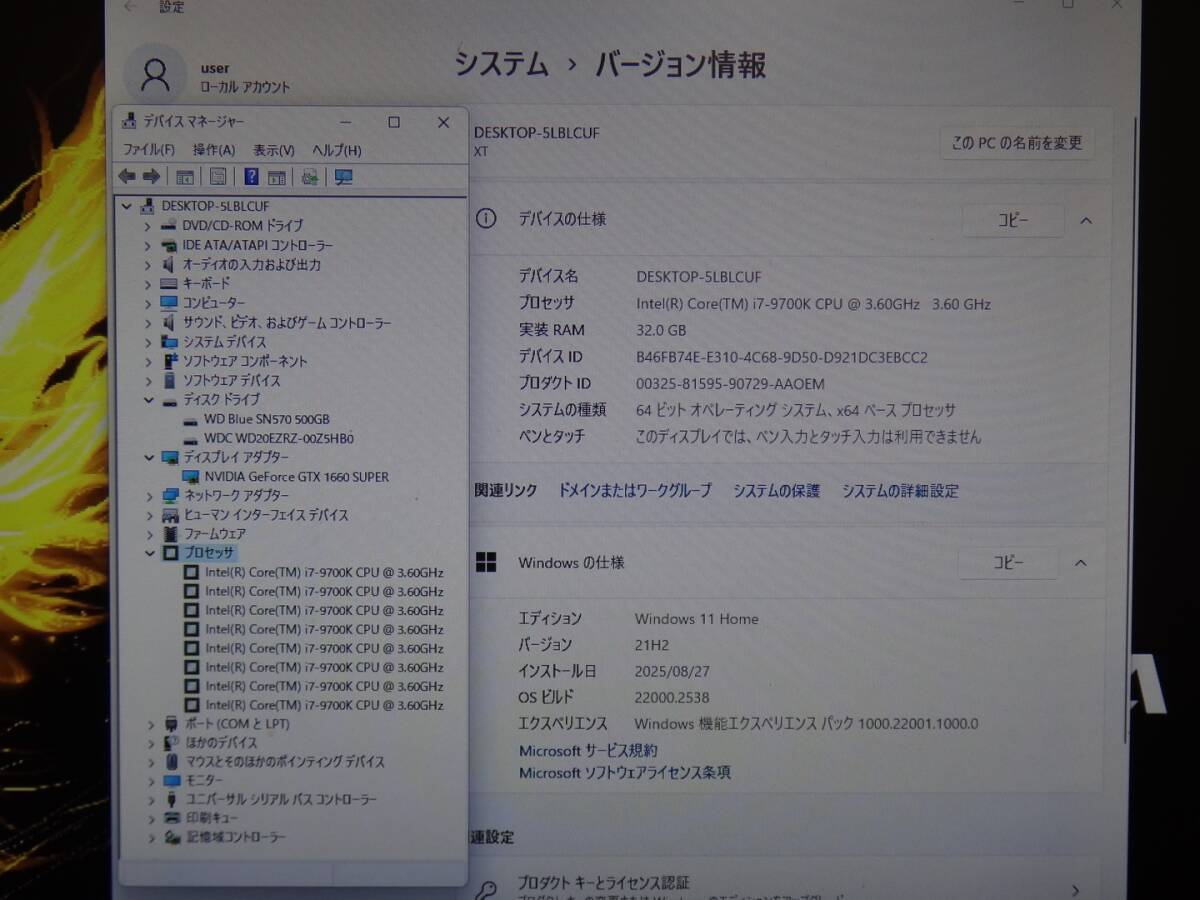This screenshot has height=900, width=1200.
Task: Open システムの詳細設定 link
Action: click(x=900, y=491)
